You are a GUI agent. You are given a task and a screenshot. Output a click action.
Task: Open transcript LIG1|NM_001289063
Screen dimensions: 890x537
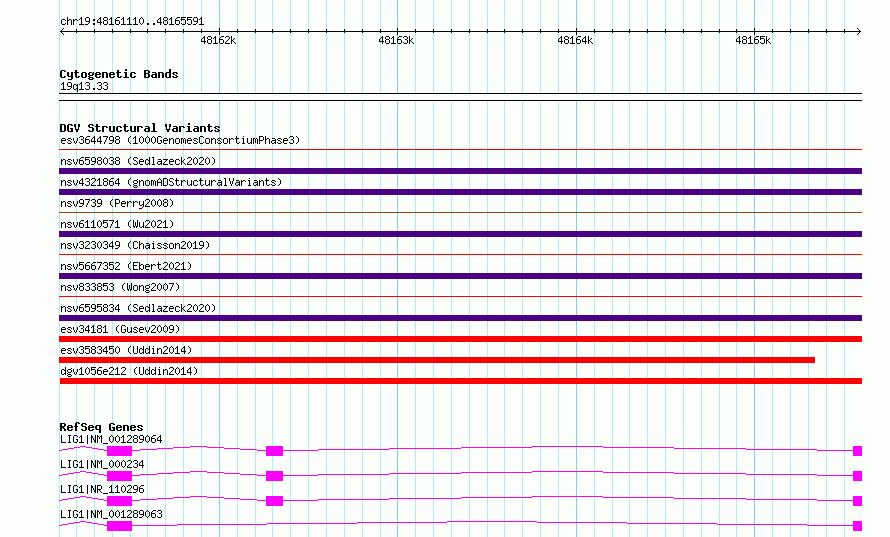click(111, 514)
